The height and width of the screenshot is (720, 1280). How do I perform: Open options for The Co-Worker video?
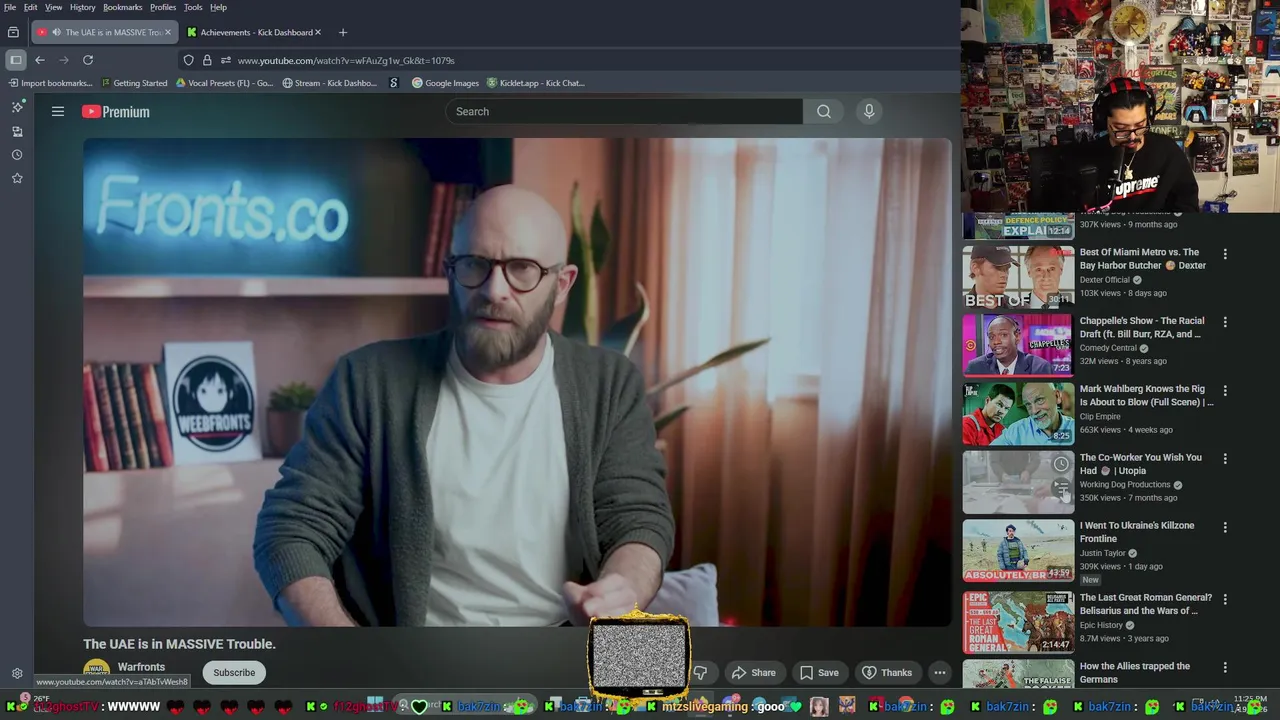tap(1225, 459)
